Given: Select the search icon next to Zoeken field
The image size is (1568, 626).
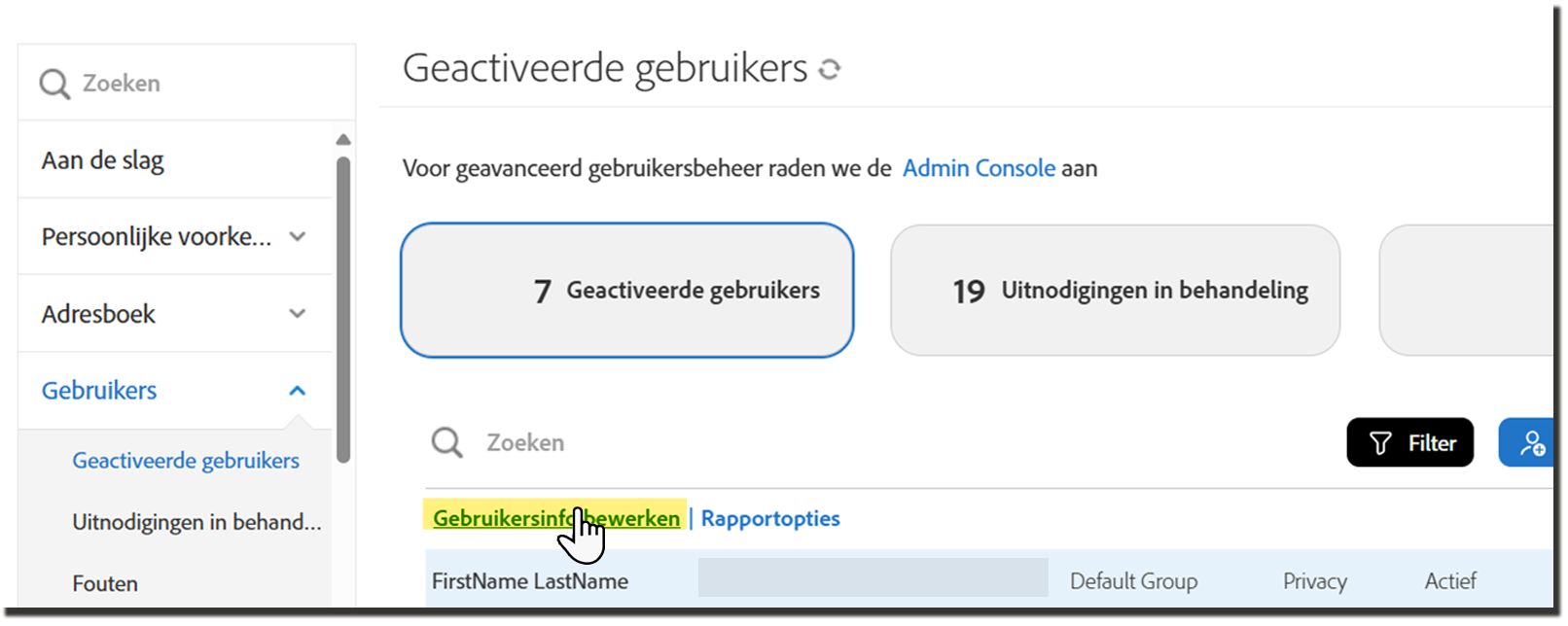Looking at the screenshot, I should pos(446,442).
